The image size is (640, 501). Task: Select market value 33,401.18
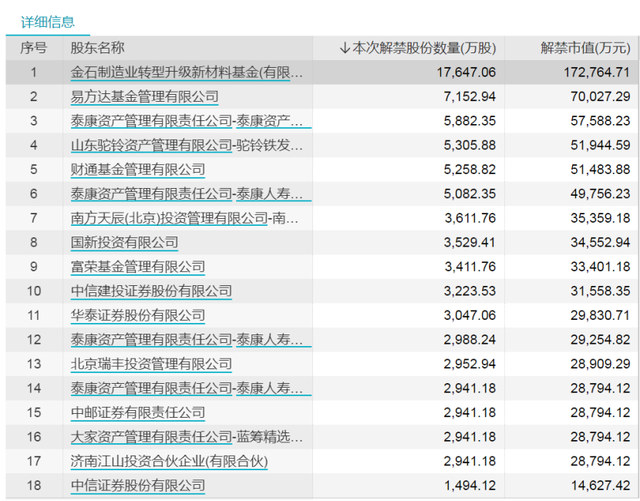600,267
